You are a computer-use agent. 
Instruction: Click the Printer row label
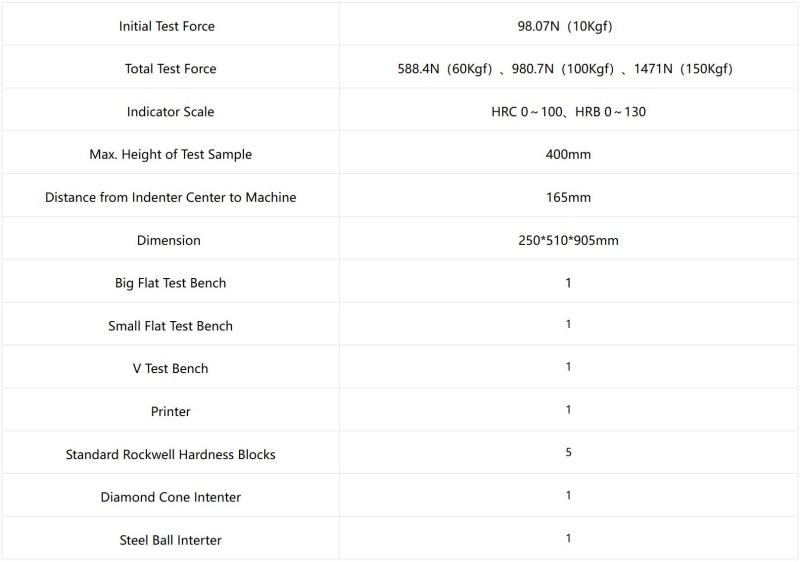(x=170, y=412)
